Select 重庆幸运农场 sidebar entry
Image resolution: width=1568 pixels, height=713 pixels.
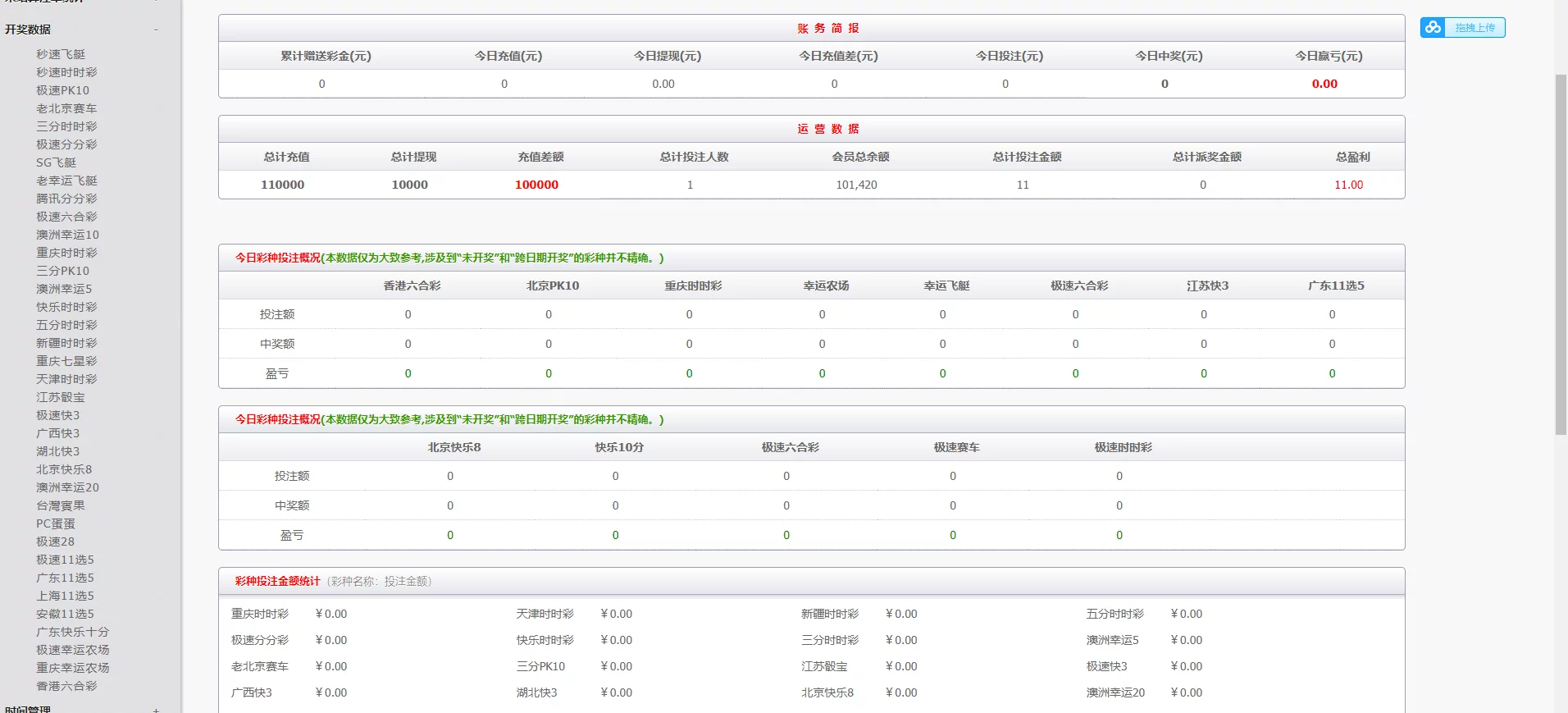point(72,668)
